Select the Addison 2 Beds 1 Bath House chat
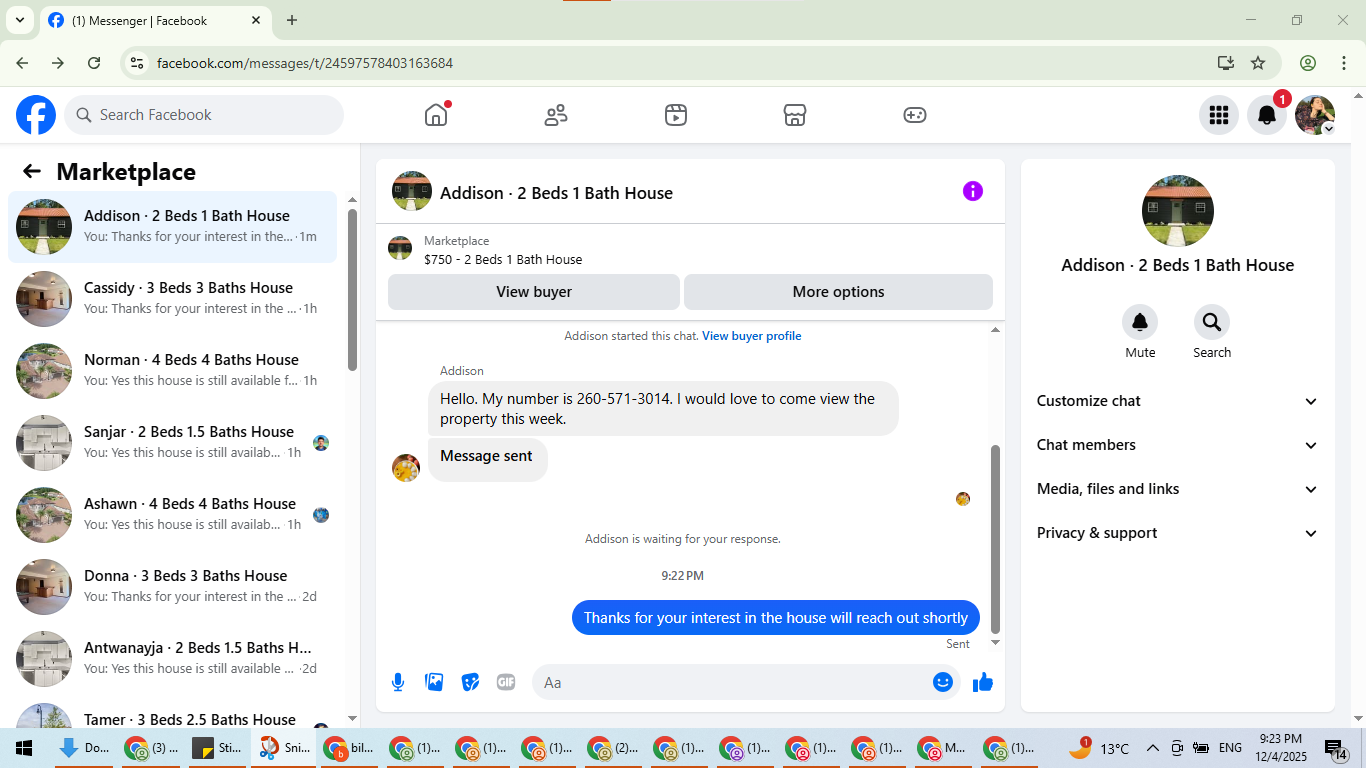1366x768 pixels. (x=173, y=227)
